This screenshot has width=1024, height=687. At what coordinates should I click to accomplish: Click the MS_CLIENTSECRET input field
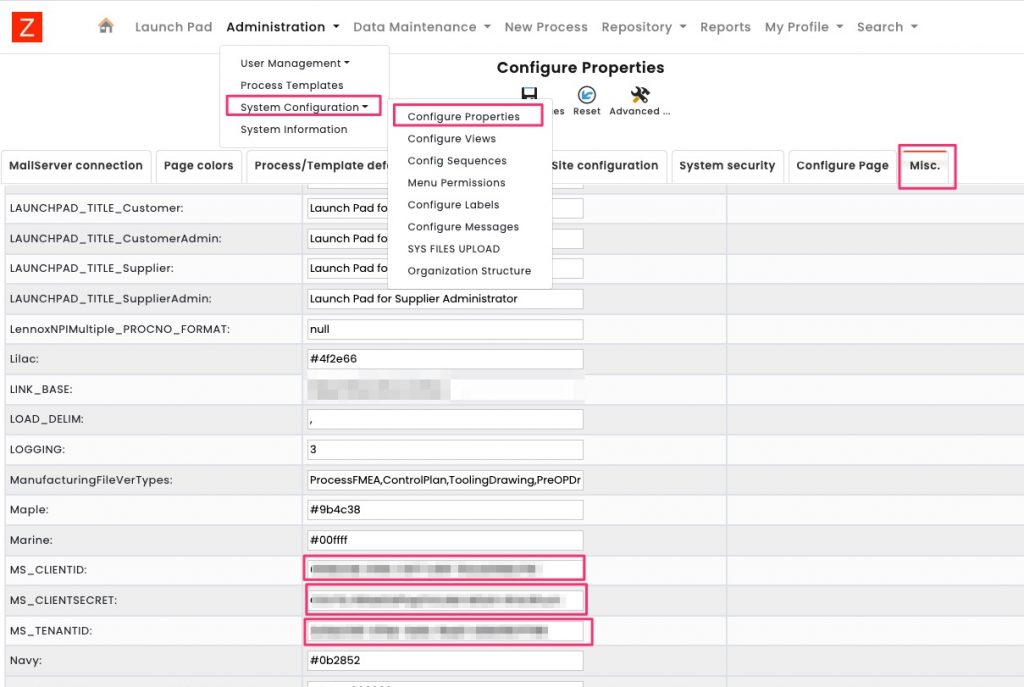click(445, 600)
